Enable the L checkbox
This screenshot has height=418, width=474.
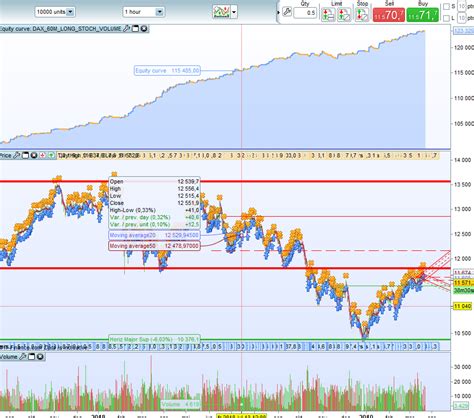[x=446, y=18]
